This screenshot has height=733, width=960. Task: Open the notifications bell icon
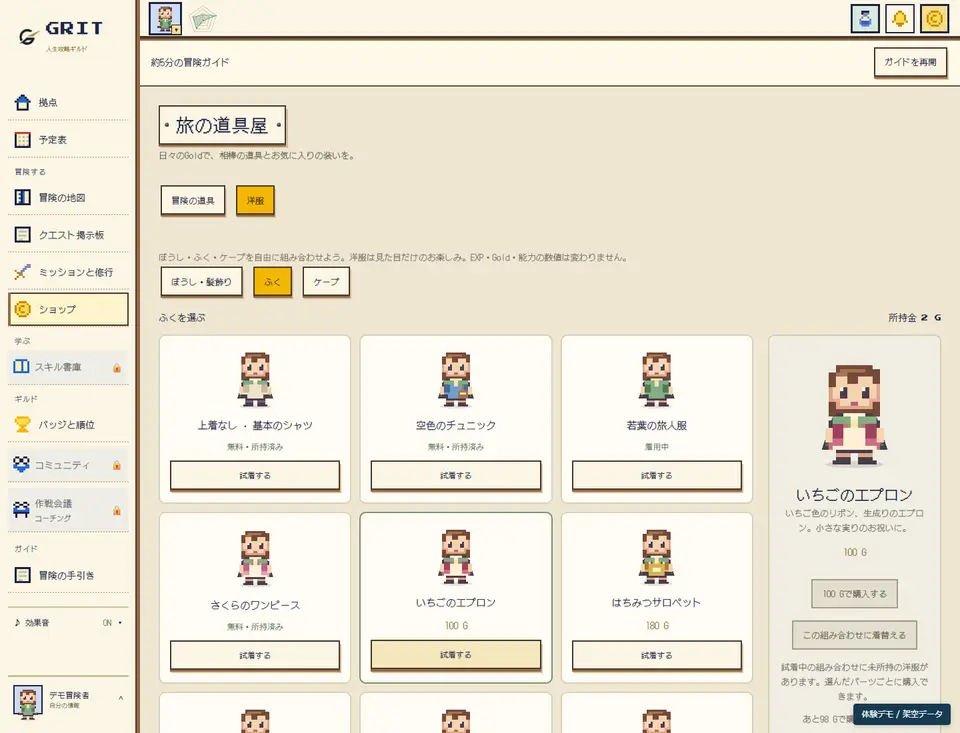tap(899, 19)
